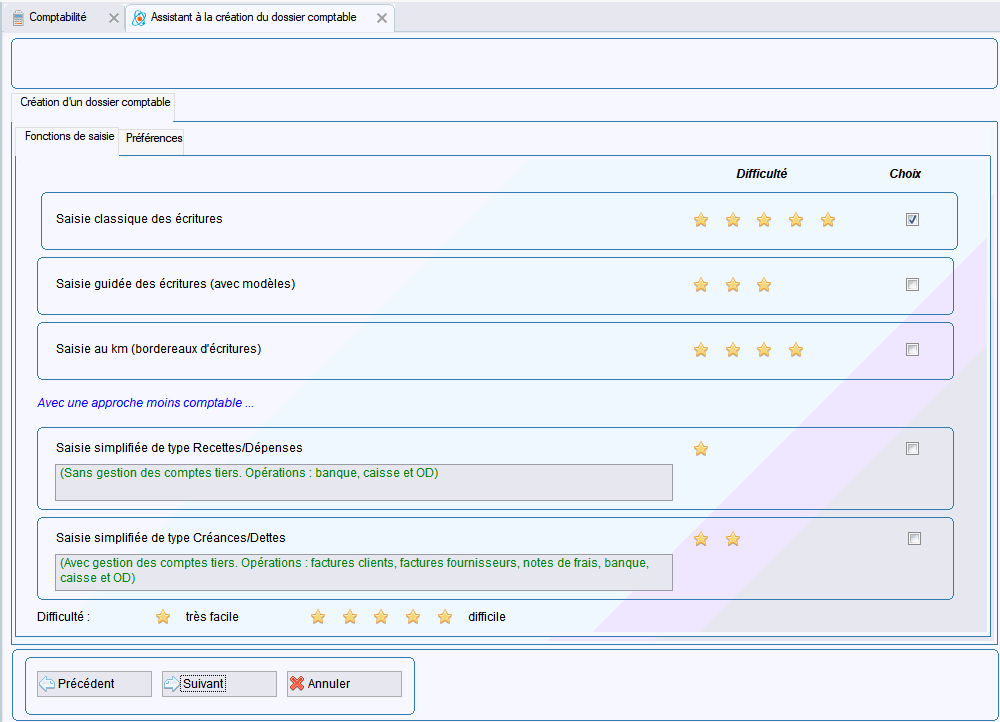Click fifth star of Saisie classique row
Image resolution: width=1000 pixels, height=722 pixels.
tap(828, 220)
